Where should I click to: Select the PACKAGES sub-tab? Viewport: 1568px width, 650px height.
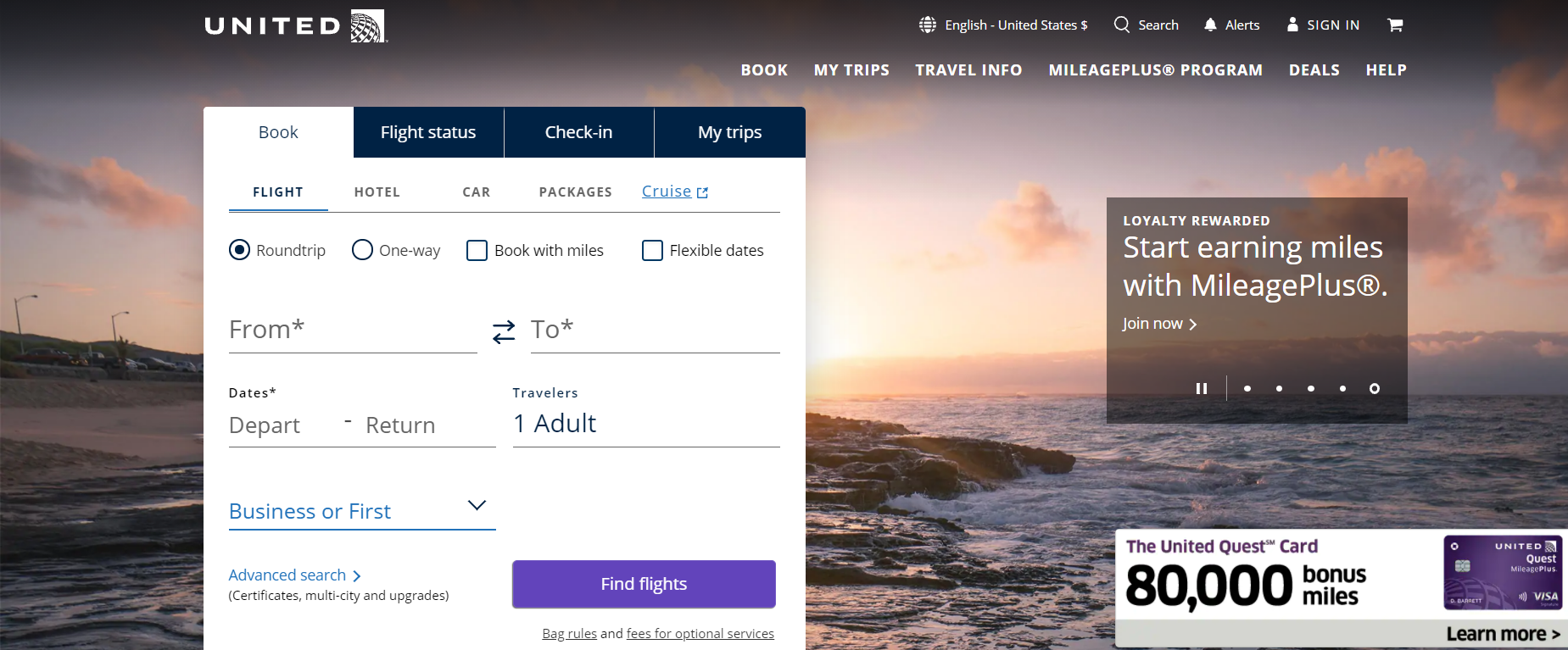point(576,192)
